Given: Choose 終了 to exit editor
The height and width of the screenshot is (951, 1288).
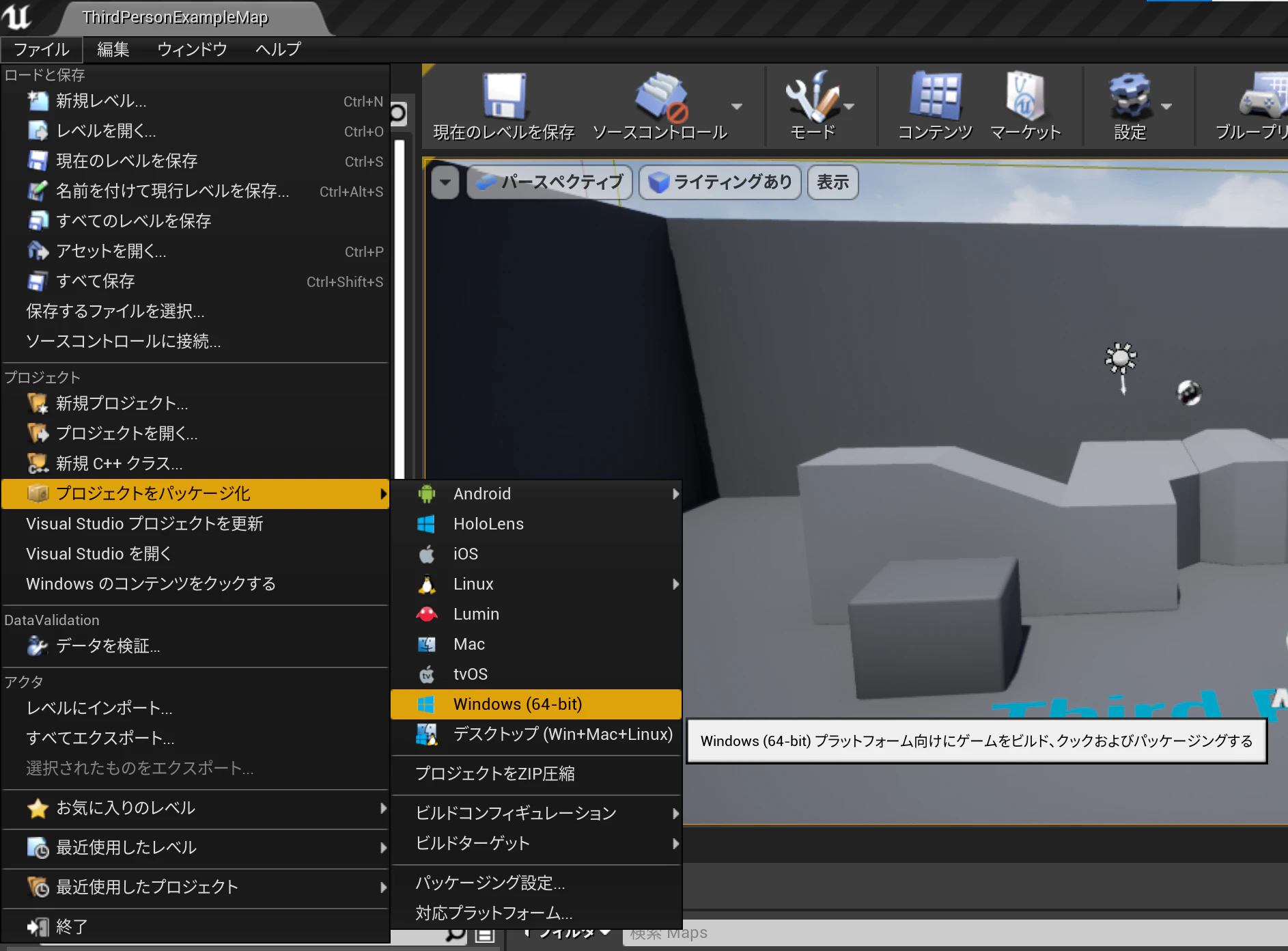Looking at the screenshot, I should point(195,926).
